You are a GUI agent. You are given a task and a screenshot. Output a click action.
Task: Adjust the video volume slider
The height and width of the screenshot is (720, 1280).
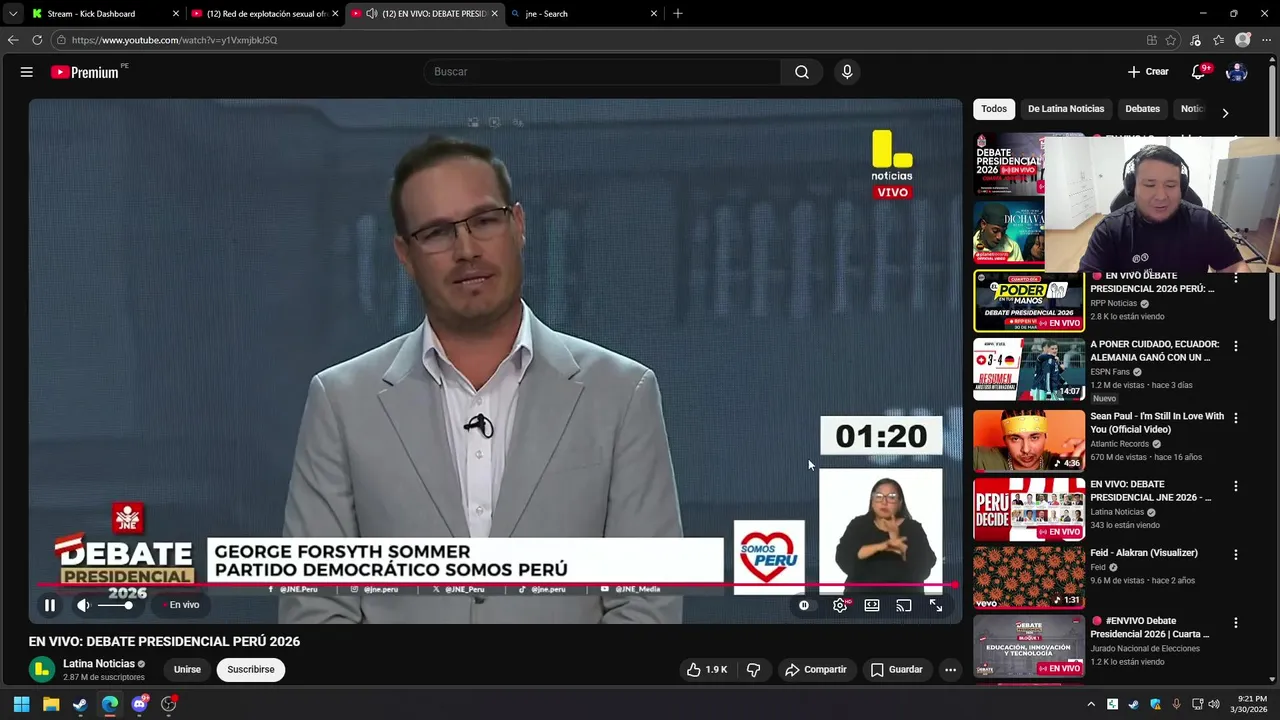[116, 605]
